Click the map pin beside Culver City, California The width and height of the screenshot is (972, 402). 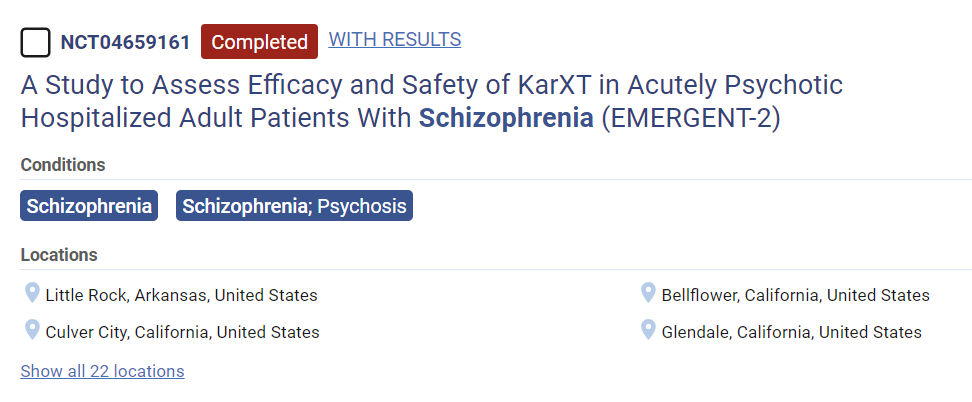tap(32, 330)
